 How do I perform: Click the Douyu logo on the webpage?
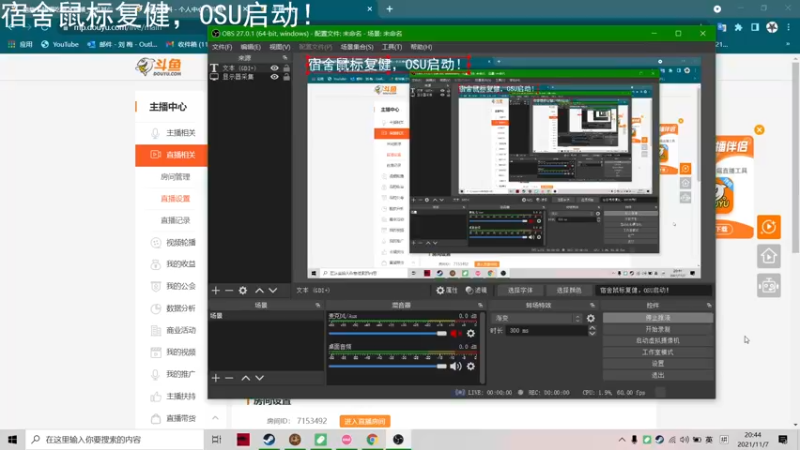coord(159,66)
